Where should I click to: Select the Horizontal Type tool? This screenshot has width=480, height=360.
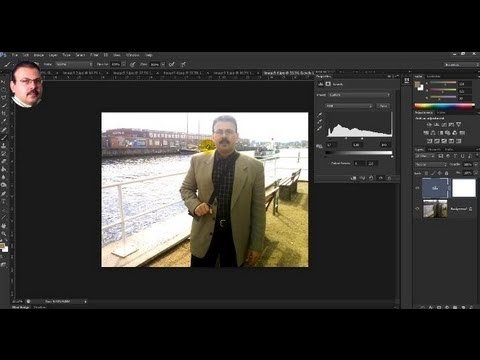4,201
